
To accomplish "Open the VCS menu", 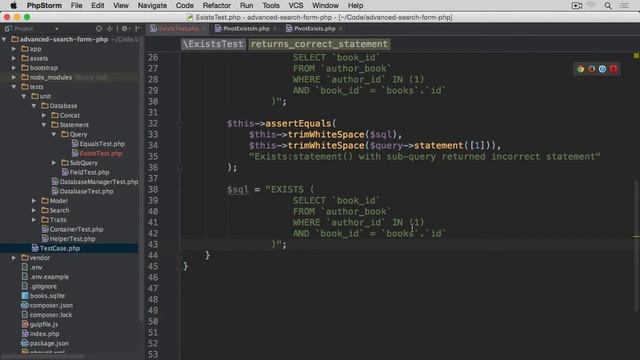I will [x=296, y=5].
